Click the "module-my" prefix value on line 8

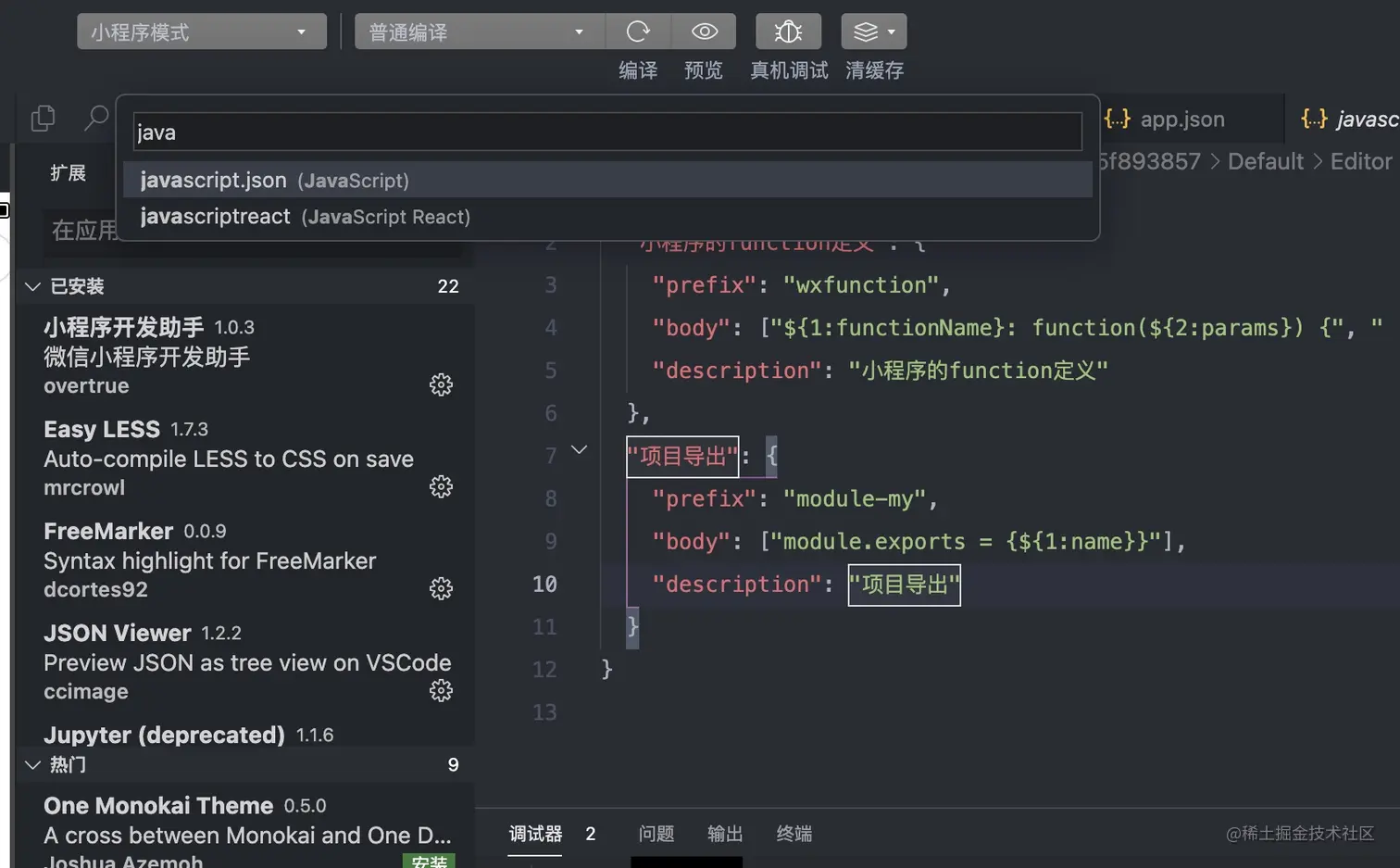(x=854, y=499)
